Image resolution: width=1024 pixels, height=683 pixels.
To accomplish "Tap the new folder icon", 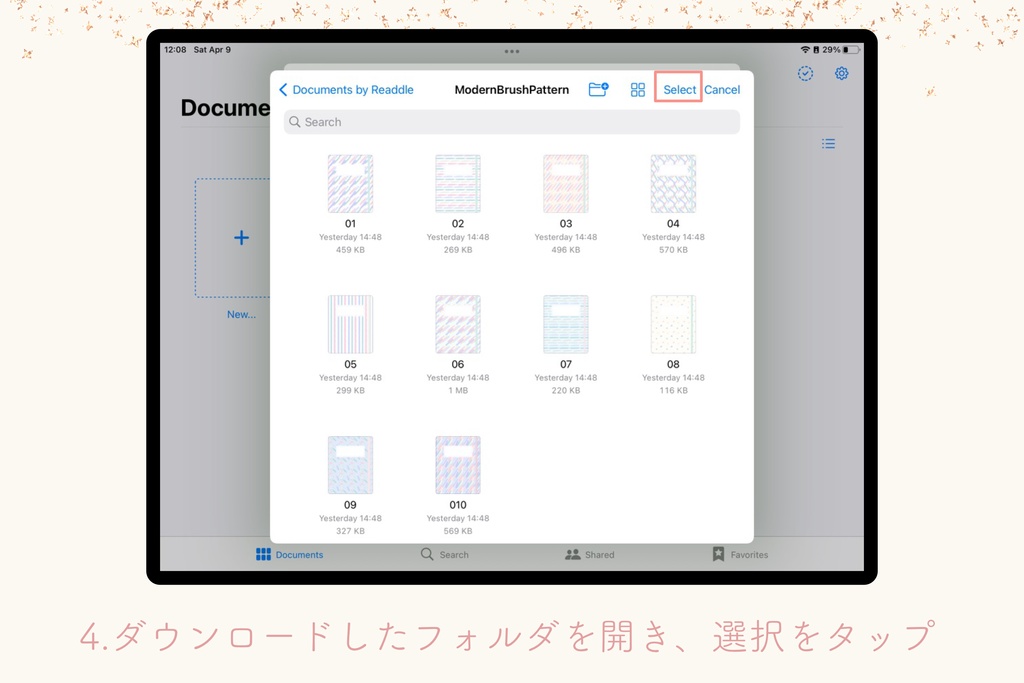I will pyautogui.click(x=598, y=89).
